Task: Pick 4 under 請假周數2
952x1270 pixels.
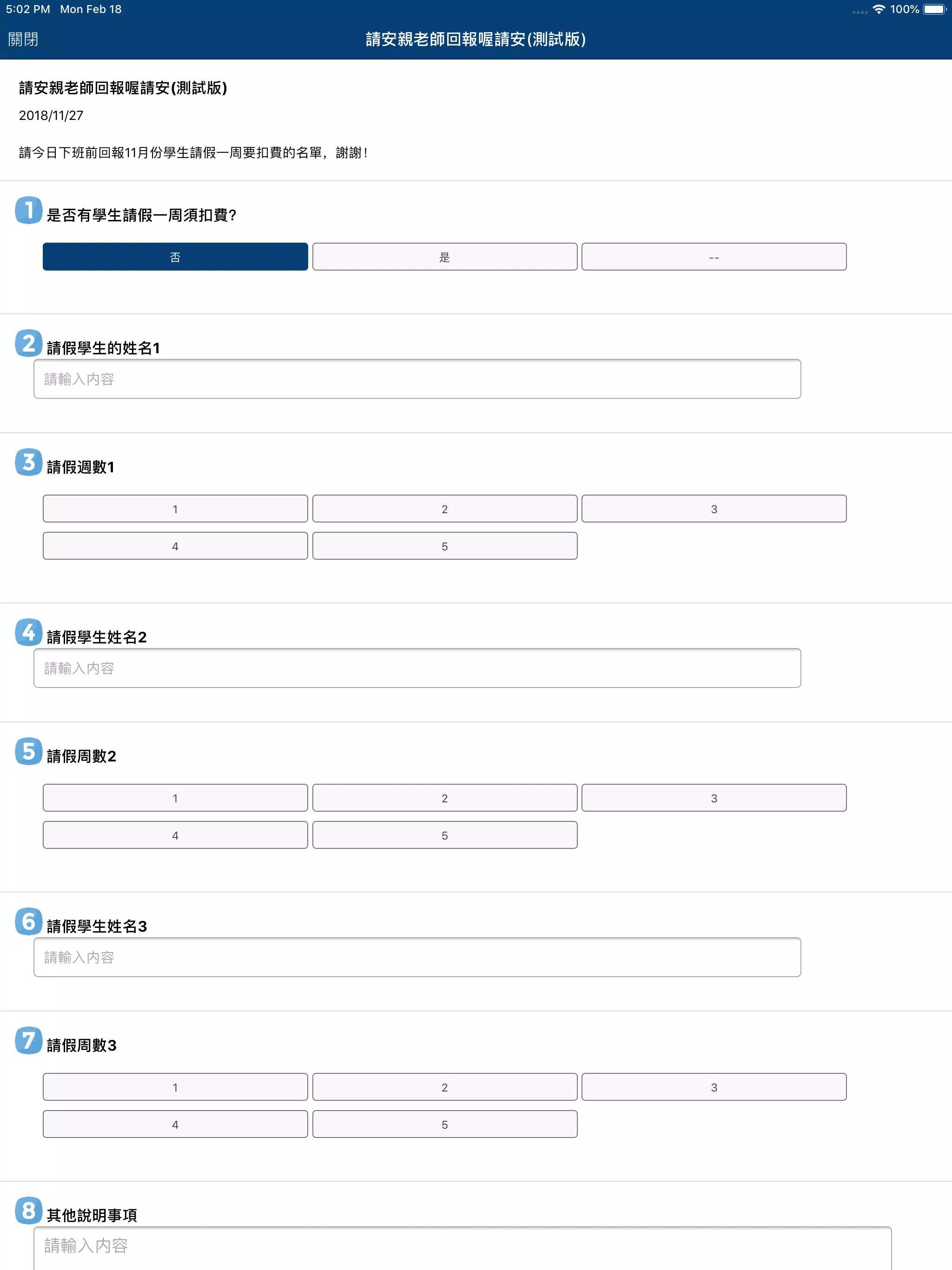Action: point(175,835)
